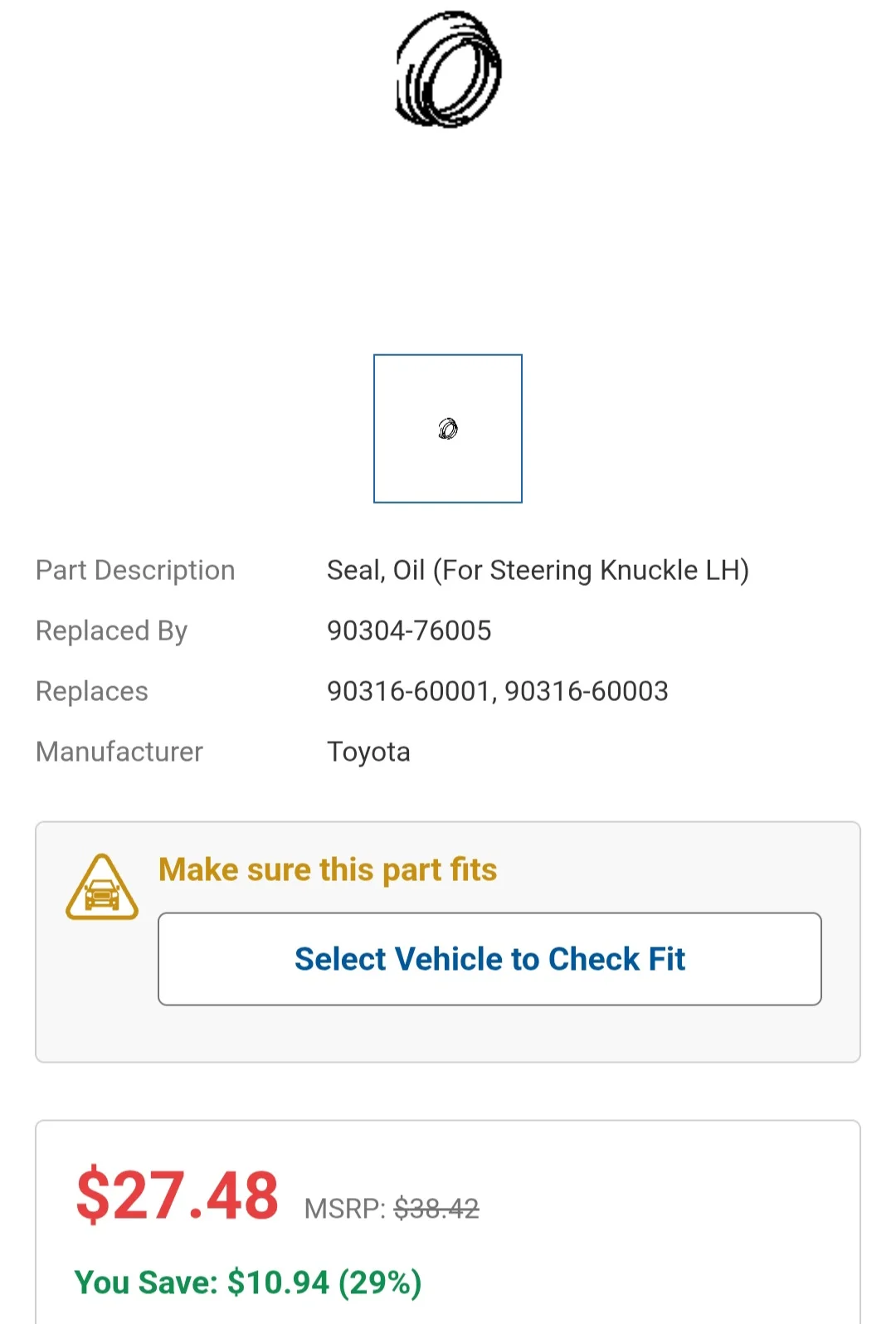Viewport: 896px width, 1324px height.
Task: Open replacement part number 90304-76005
Action: (x=409, y=630)
